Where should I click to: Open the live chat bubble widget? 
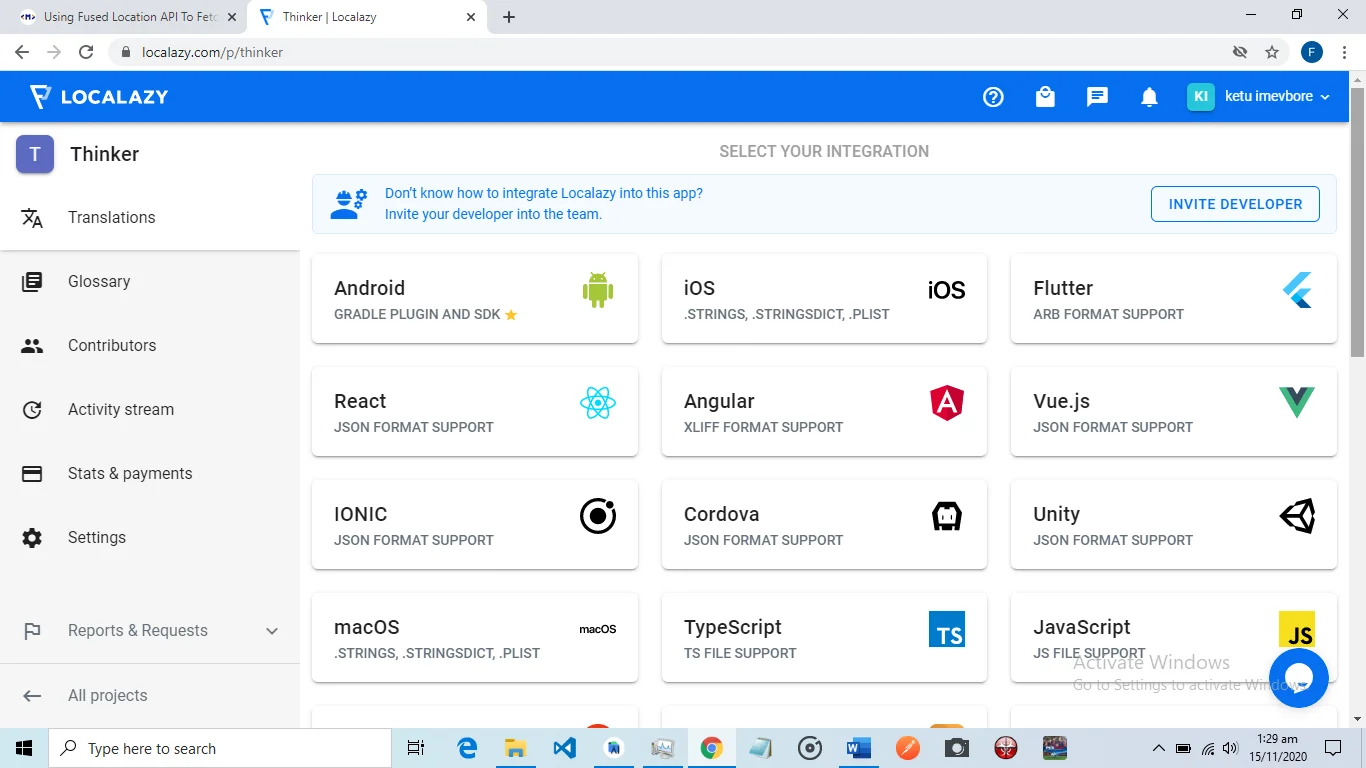point(1298,678)
